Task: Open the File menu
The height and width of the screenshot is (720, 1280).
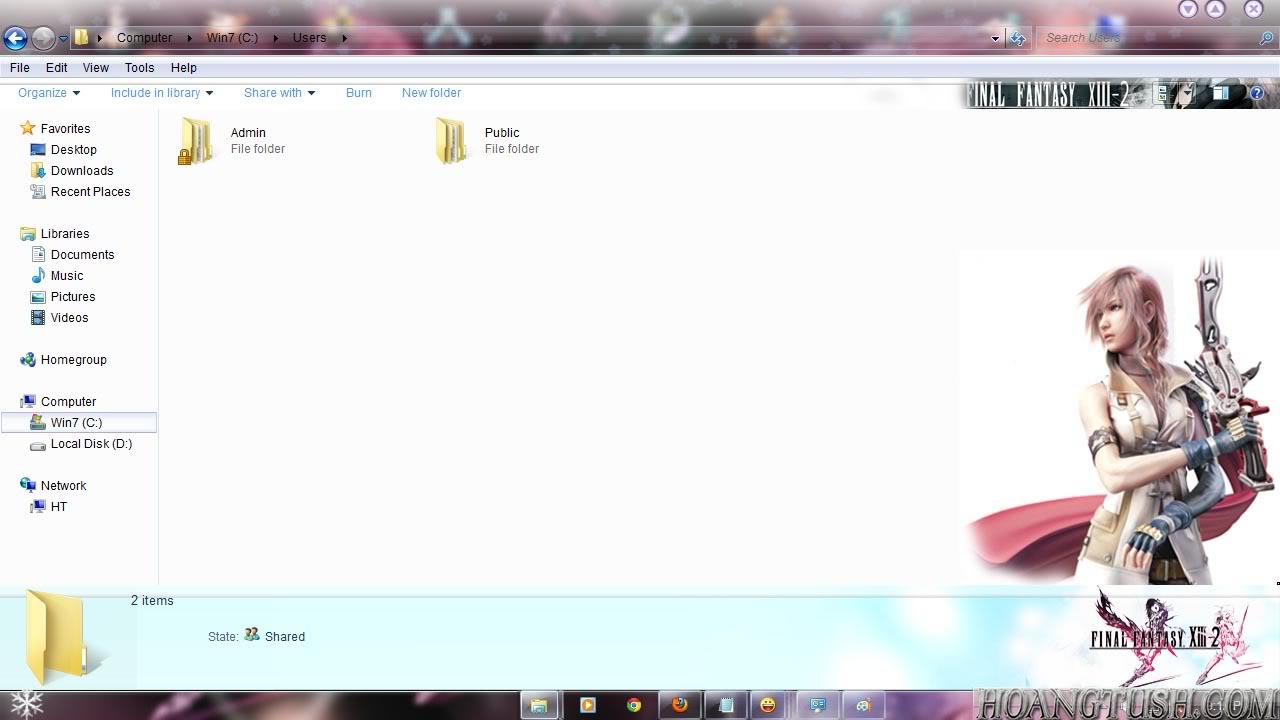Action: [x=20, y=68]
